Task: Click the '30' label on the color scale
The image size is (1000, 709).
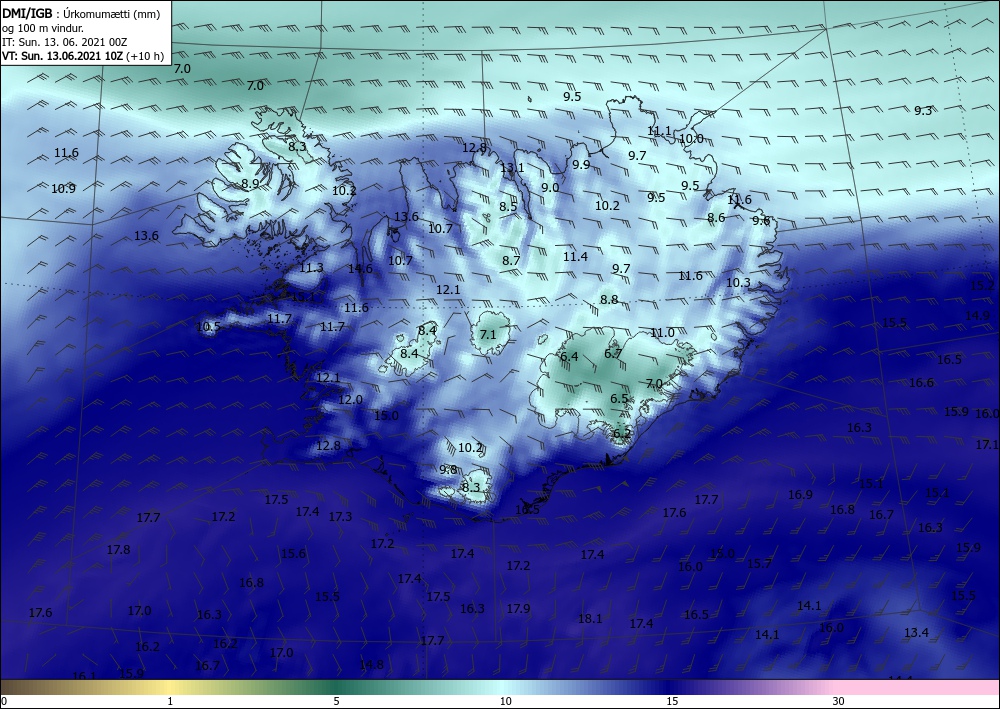Action: click(839, 701)
